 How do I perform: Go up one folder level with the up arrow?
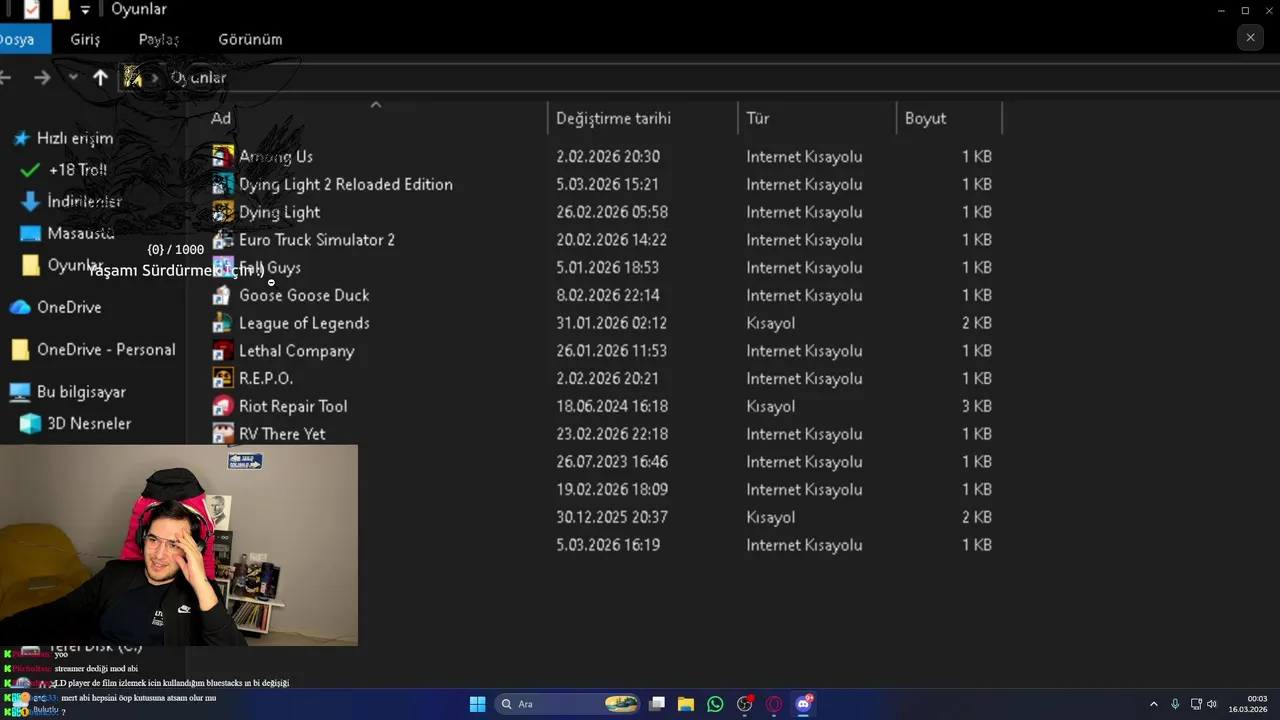[100, 78]
